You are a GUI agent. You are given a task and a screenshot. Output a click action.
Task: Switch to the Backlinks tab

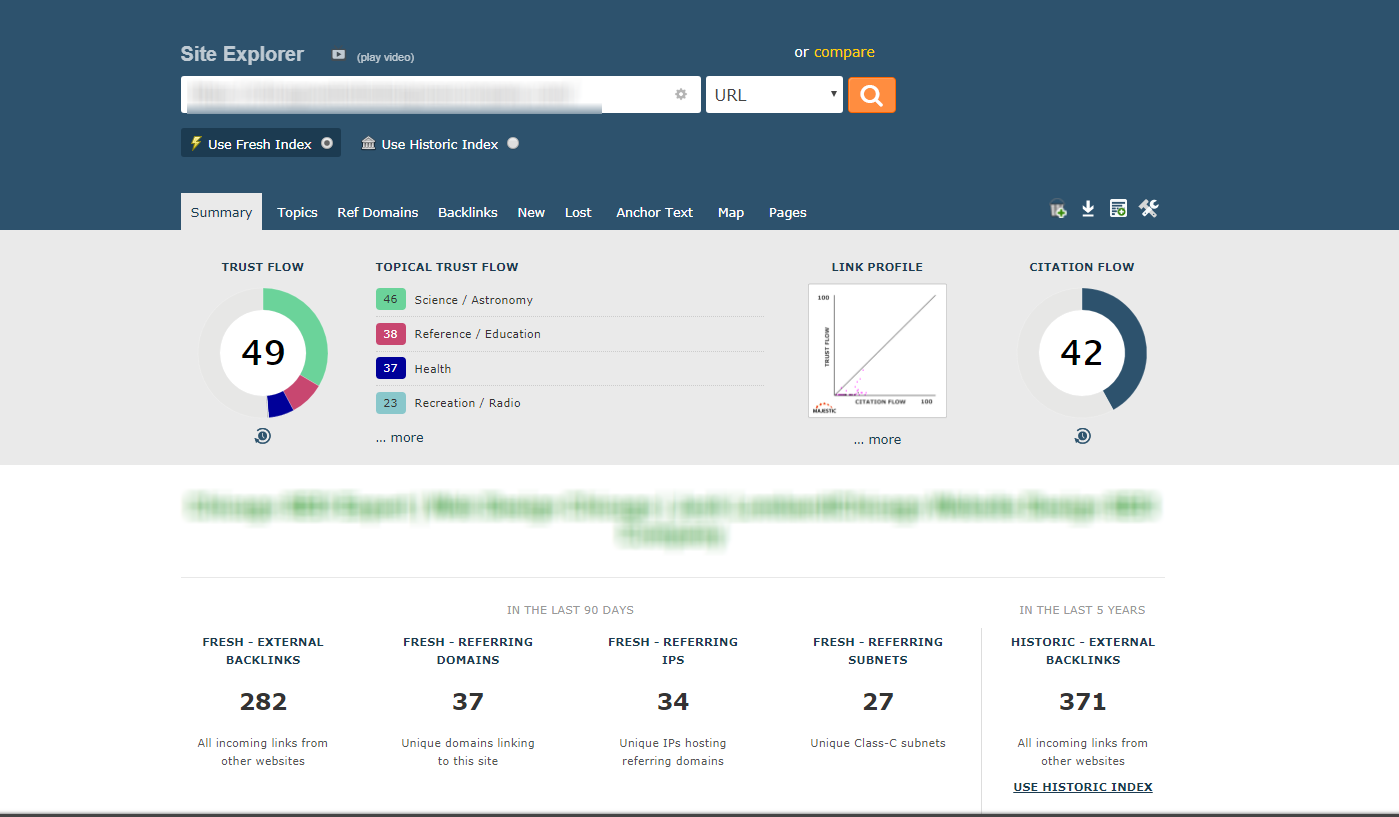point(467,212)
